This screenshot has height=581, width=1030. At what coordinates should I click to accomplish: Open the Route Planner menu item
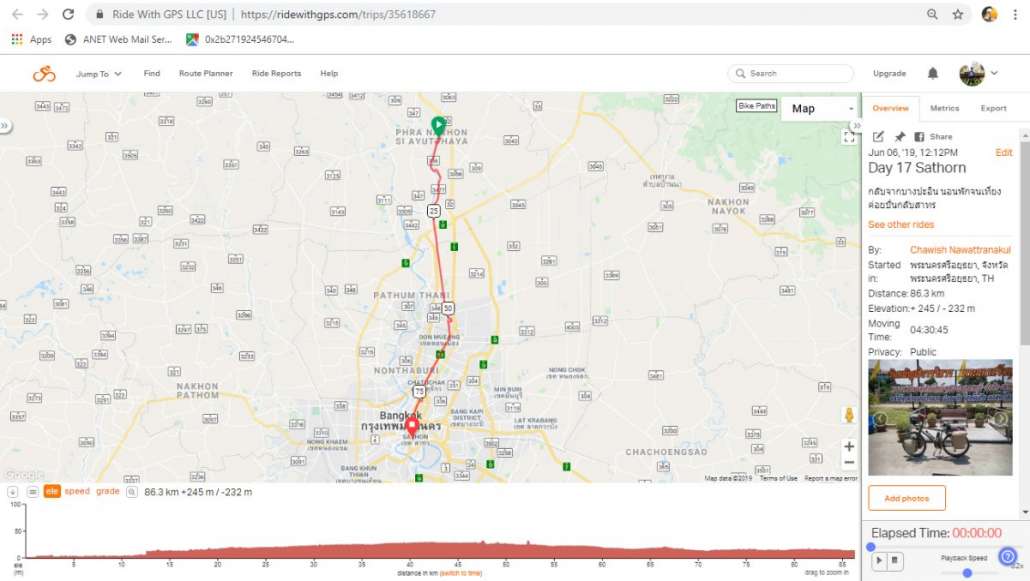coord(206,74)
